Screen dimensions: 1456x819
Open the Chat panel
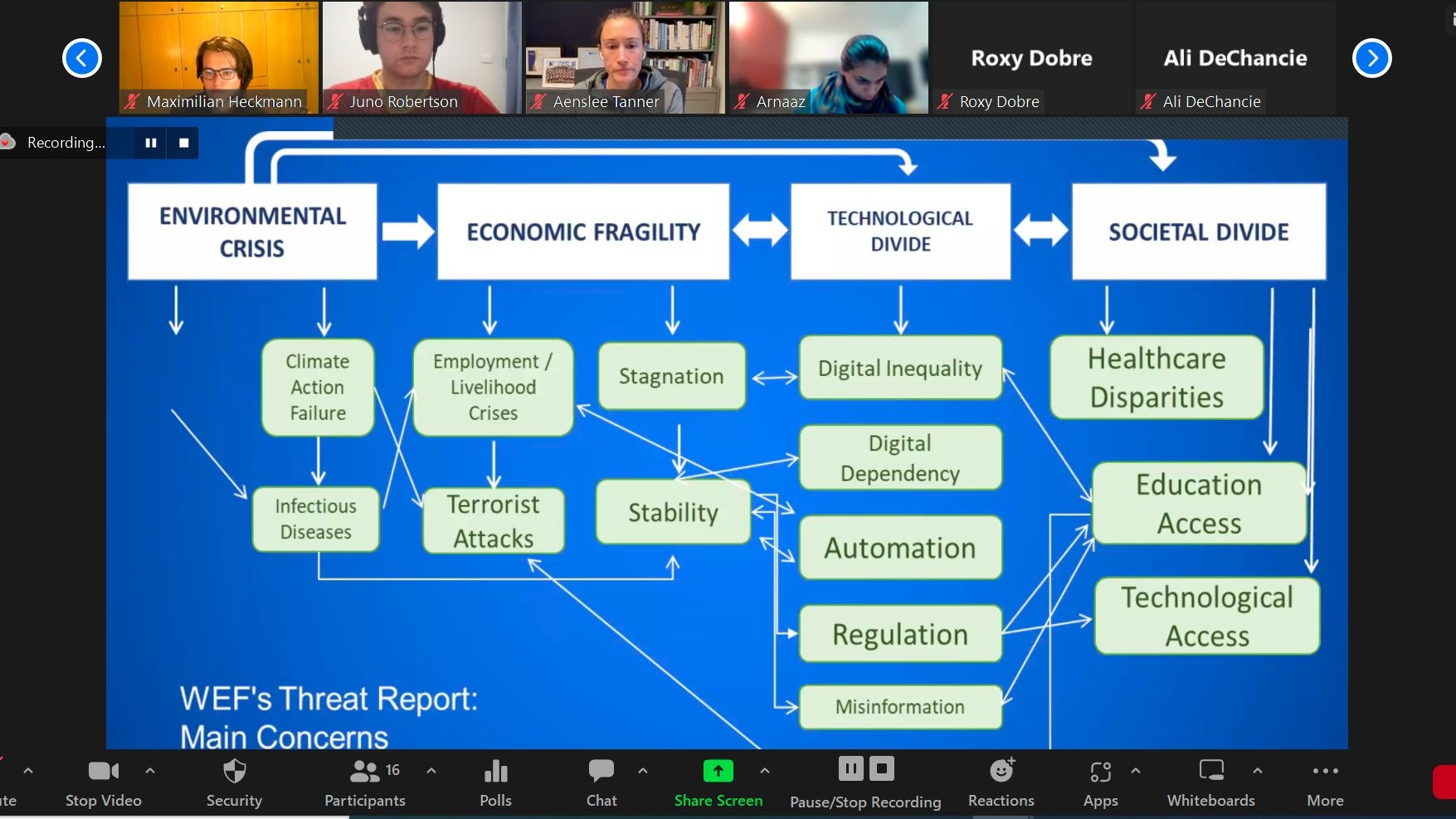(601, 773)
